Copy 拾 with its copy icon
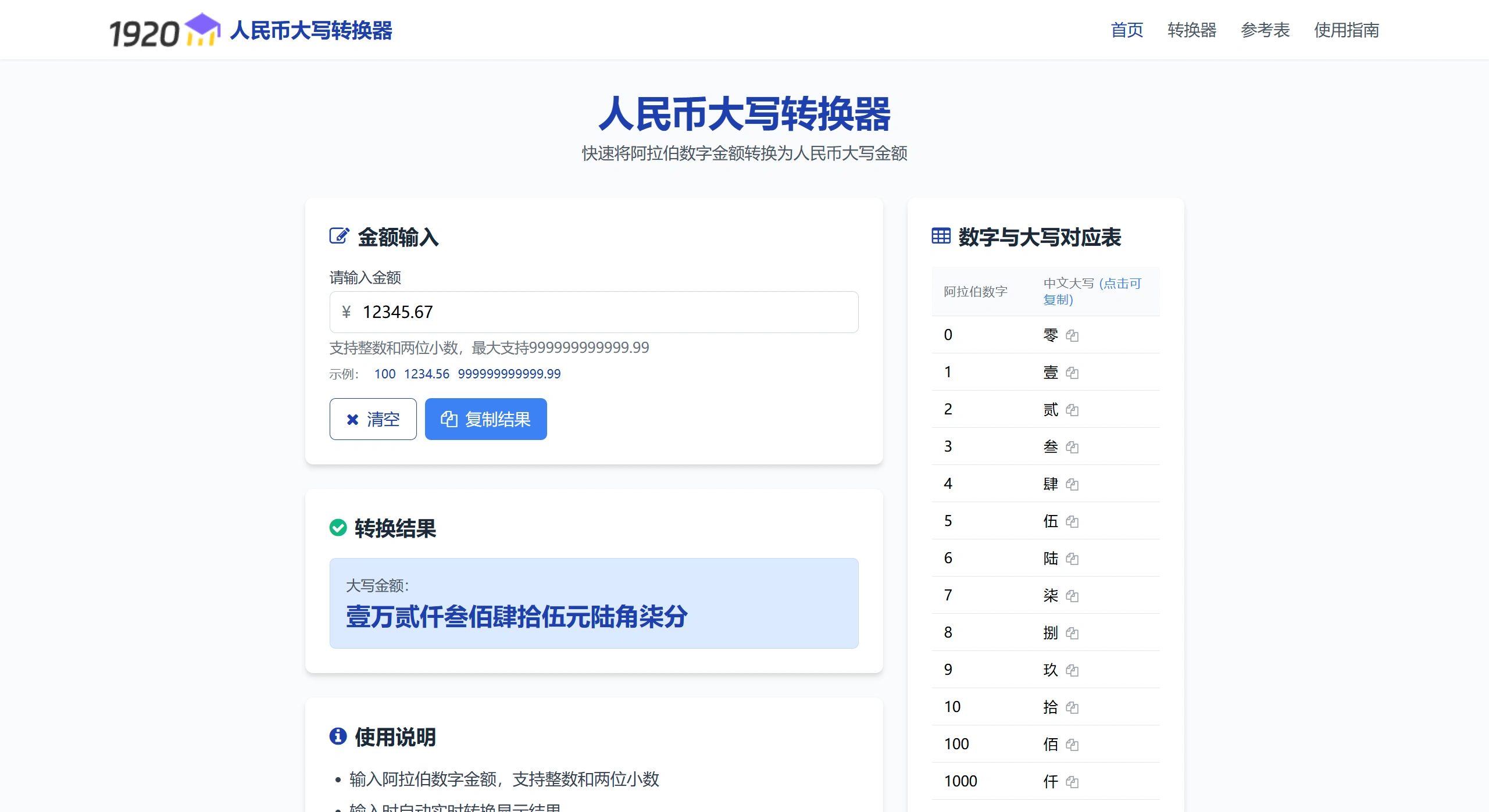Image resolution: width=1489 pixels, height=812 pixels. 1072,707
